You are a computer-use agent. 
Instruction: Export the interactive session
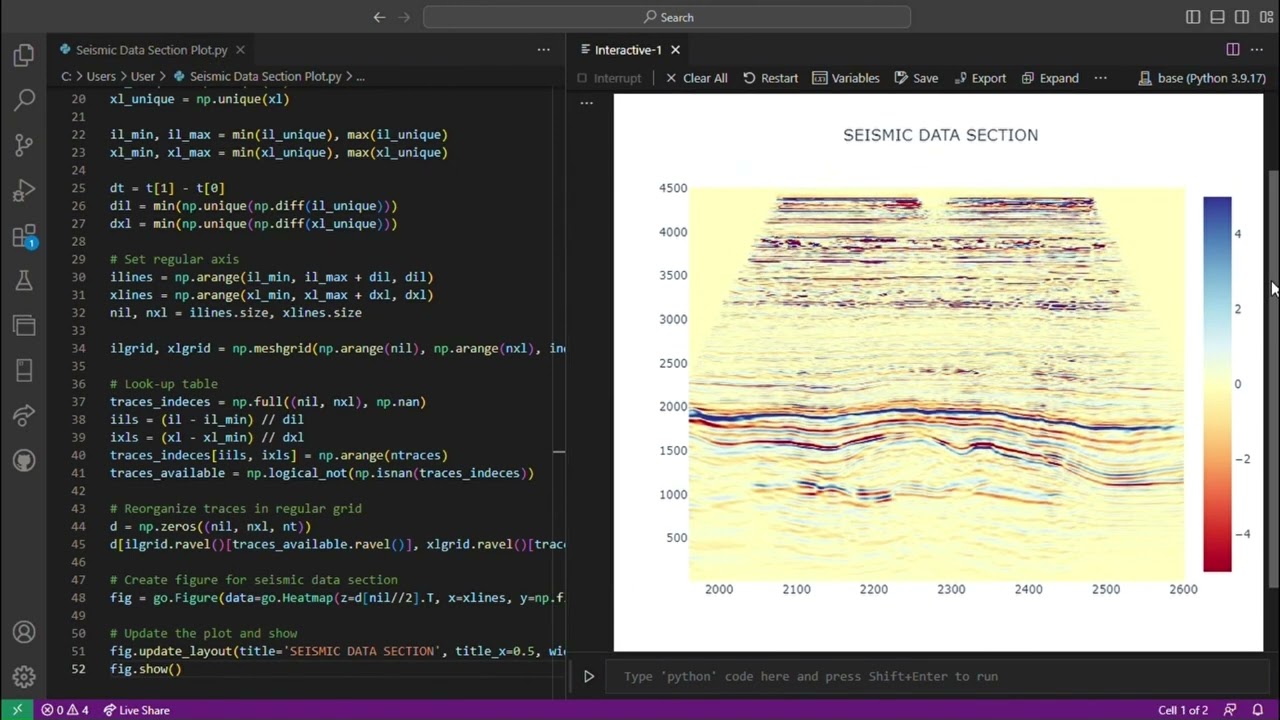pos(980,78)
